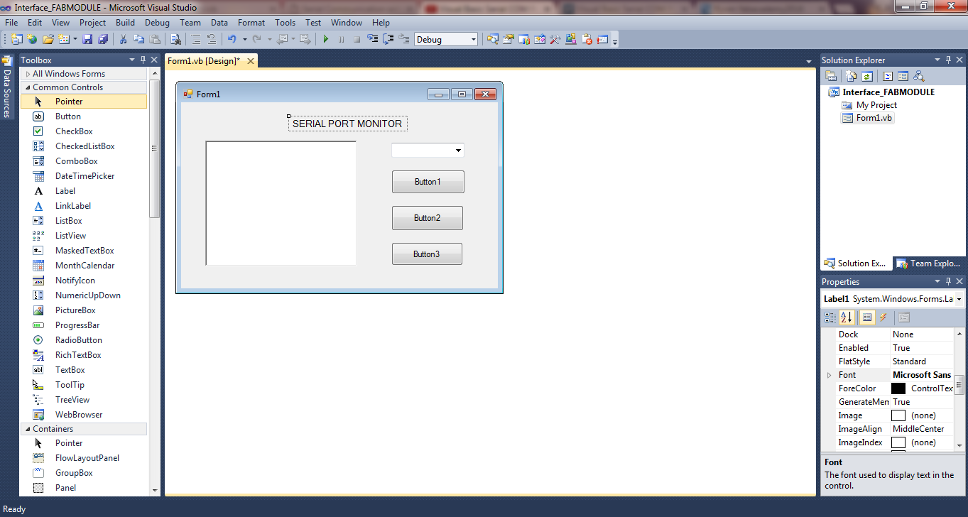The height and width of the screenshot is (517, 968).
Task: Click the Find in Files toolbar icon
Action: click(175, 39)
